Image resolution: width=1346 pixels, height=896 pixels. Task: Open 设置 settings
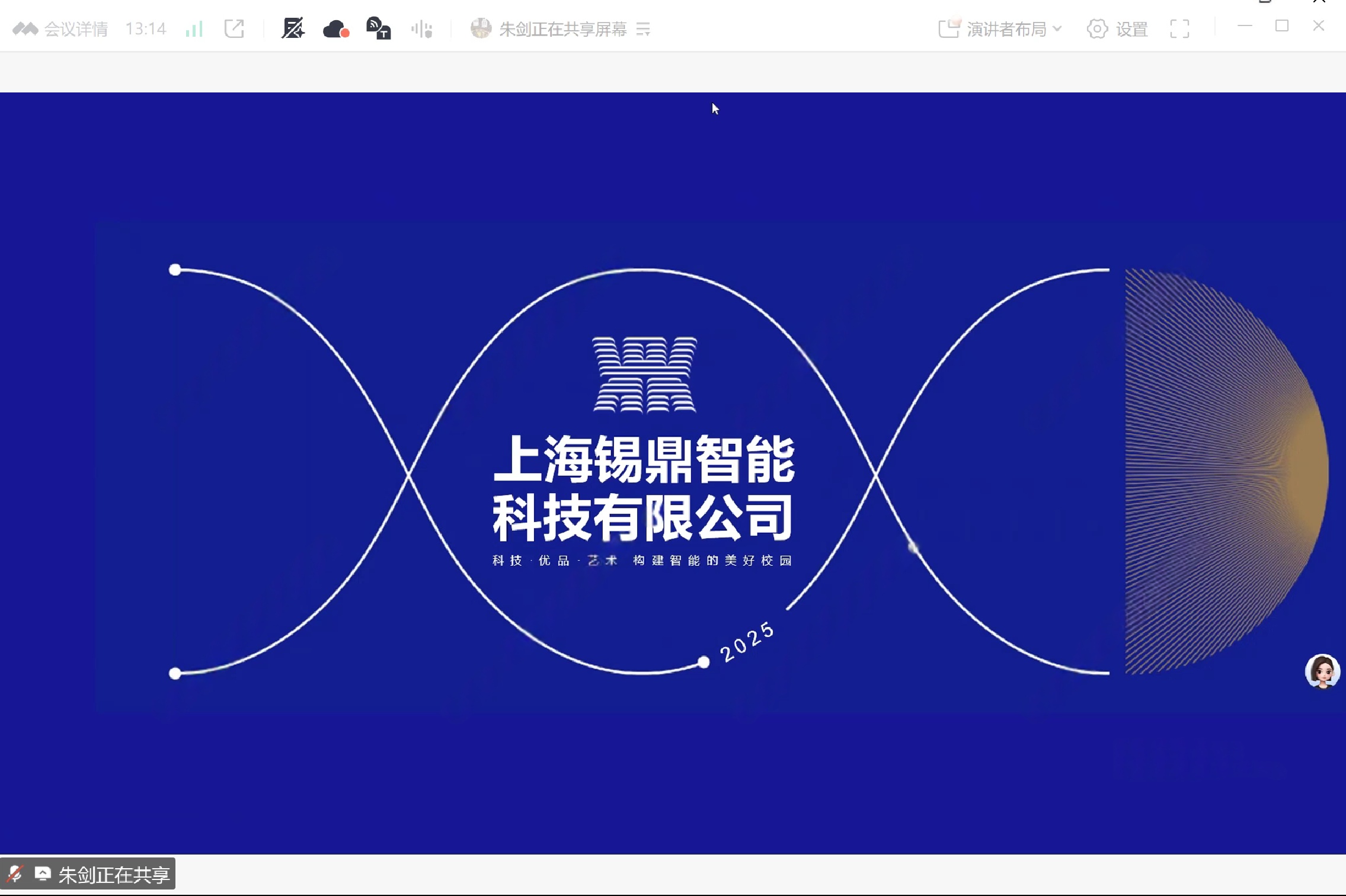1131,29
